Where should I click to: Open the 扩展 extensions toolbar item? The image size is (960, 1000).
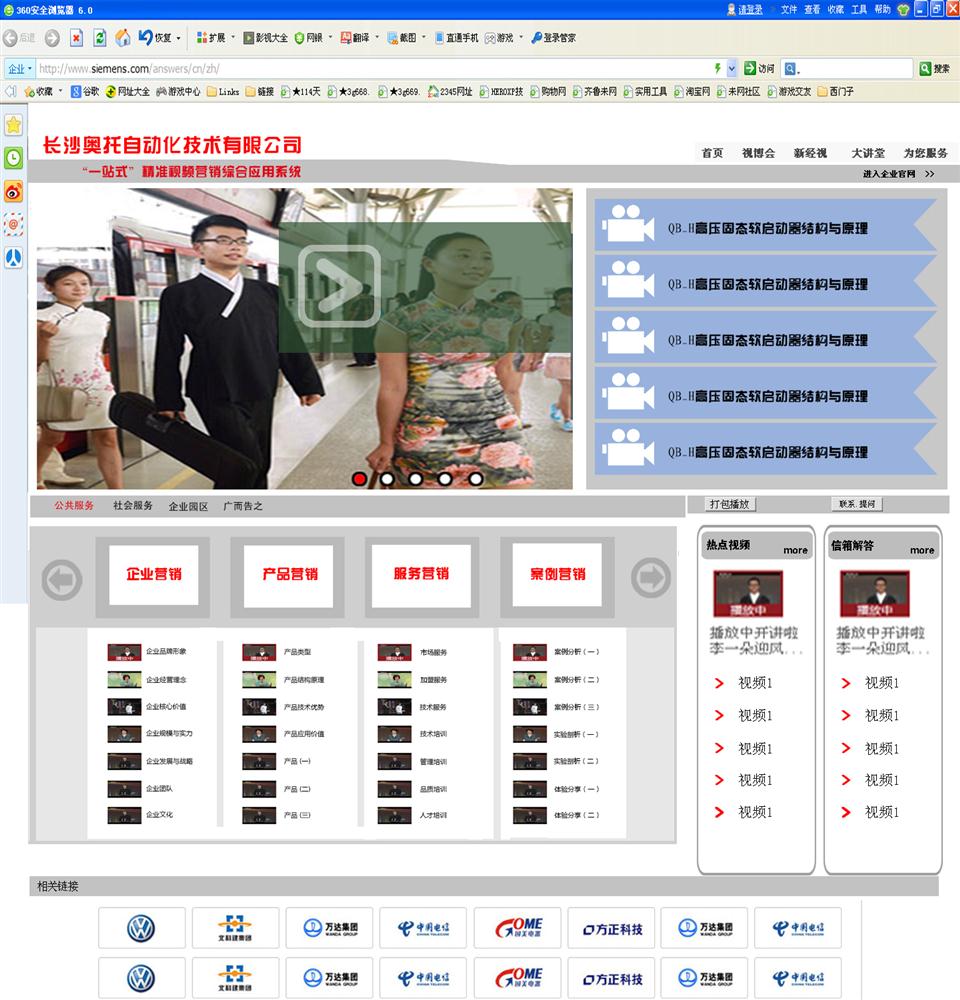pyautogui.click(x=210, y=38)
